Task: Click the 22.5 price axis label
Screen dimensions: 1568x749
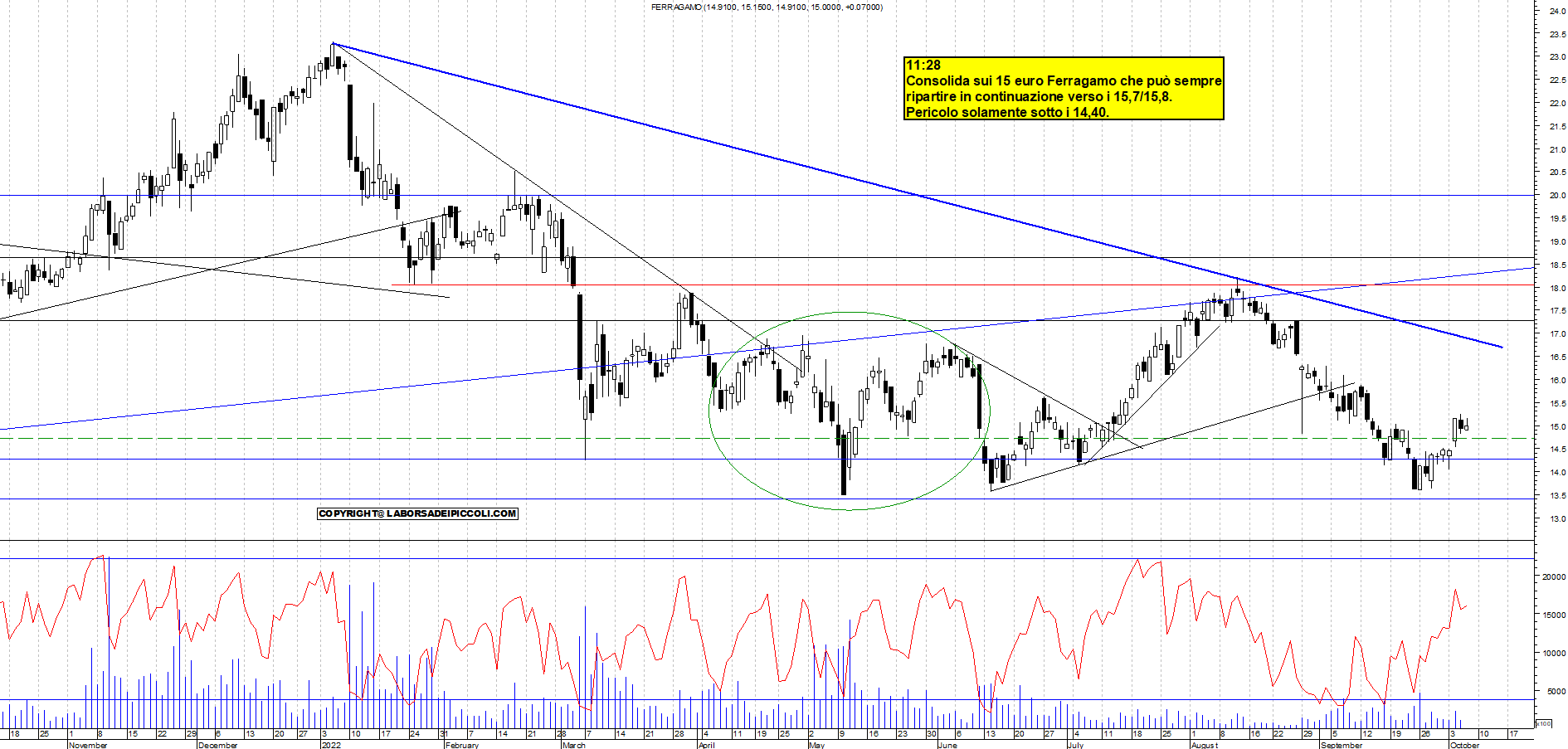Action: (x=1557, y=80)
